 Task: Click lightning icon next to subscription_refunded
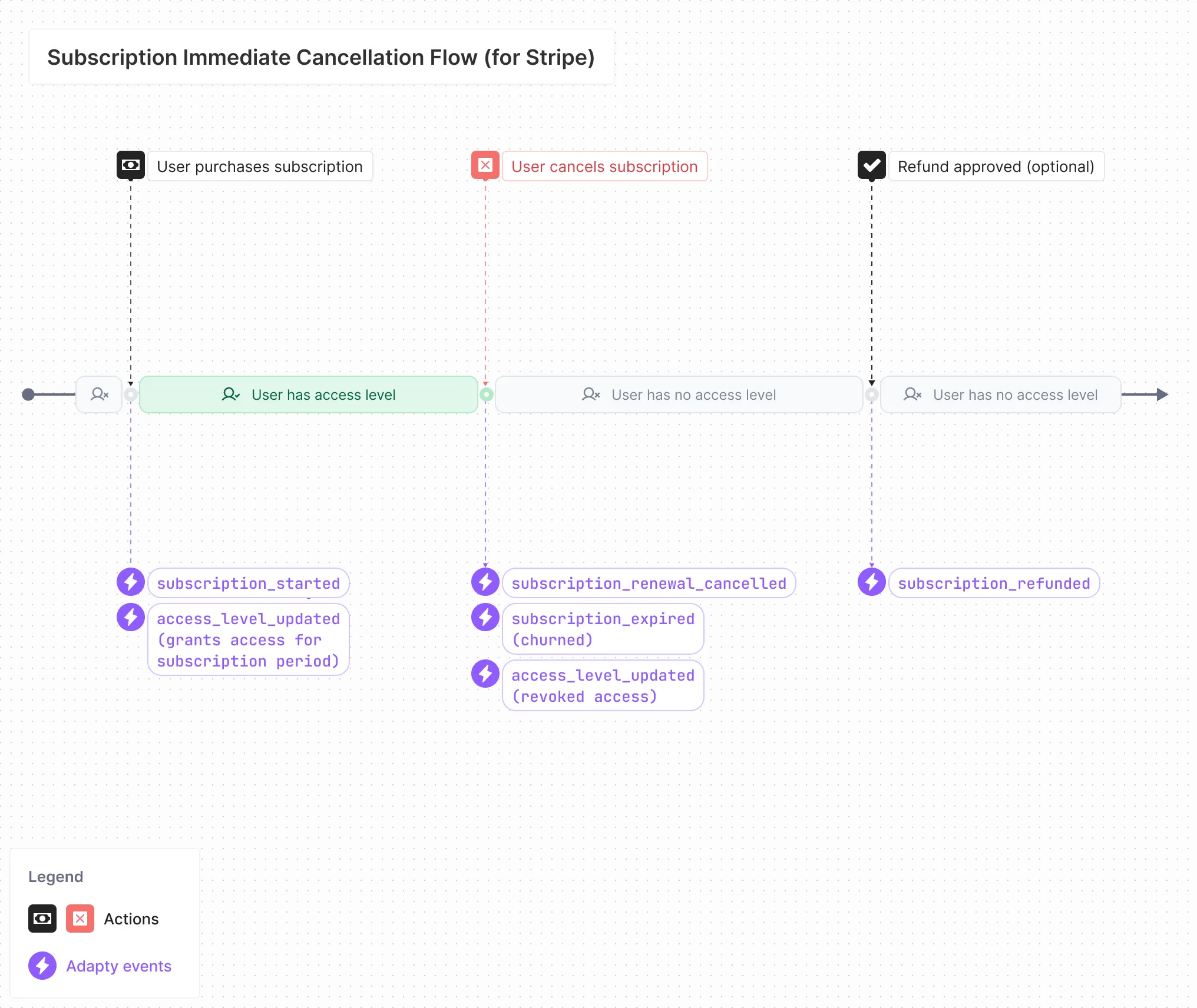click(x=872, y=582)
